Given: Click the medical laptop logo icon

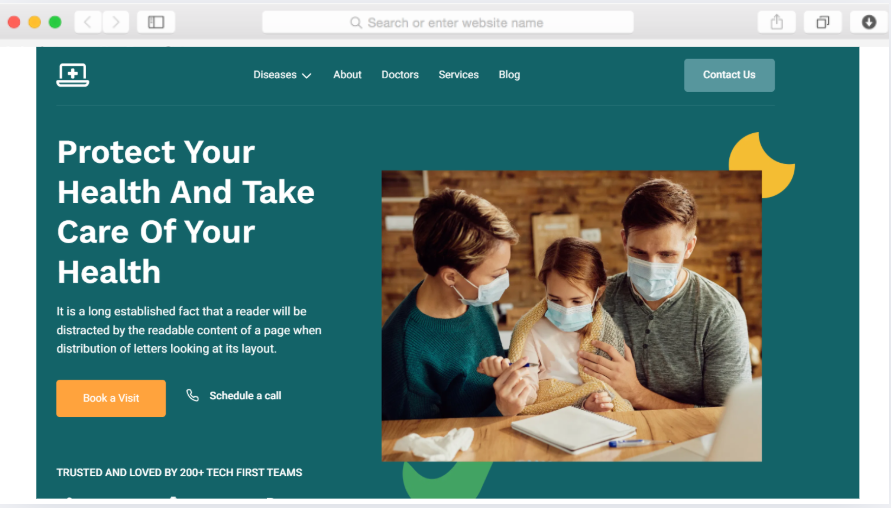Looking at the screenshot, I should pyautogui.click(x=73, y=75).
